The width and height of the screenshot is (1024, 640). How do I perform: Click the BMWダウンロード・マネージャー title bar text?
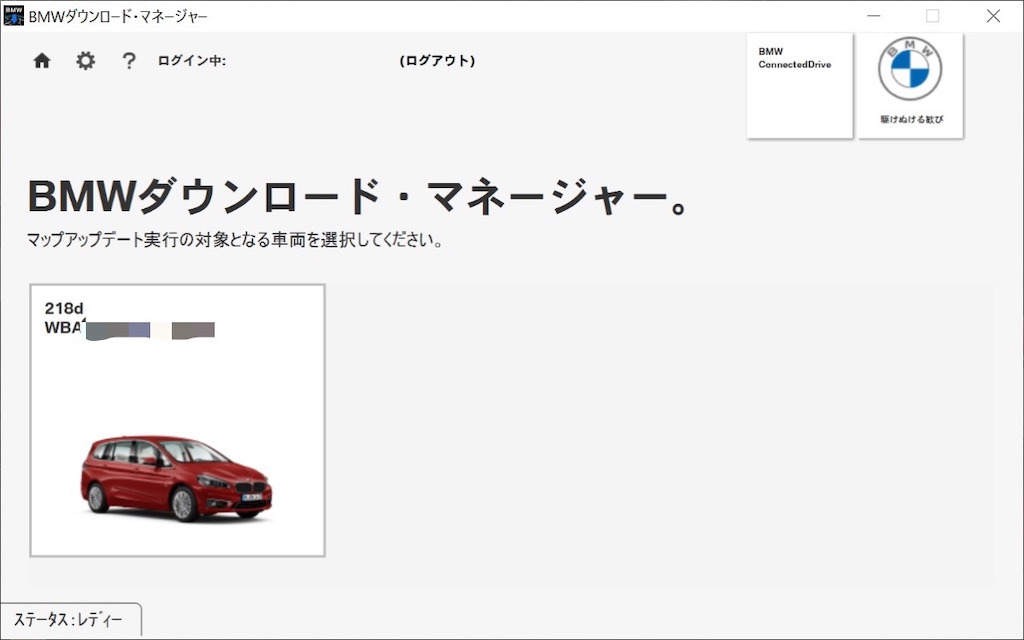pos(118,16)
